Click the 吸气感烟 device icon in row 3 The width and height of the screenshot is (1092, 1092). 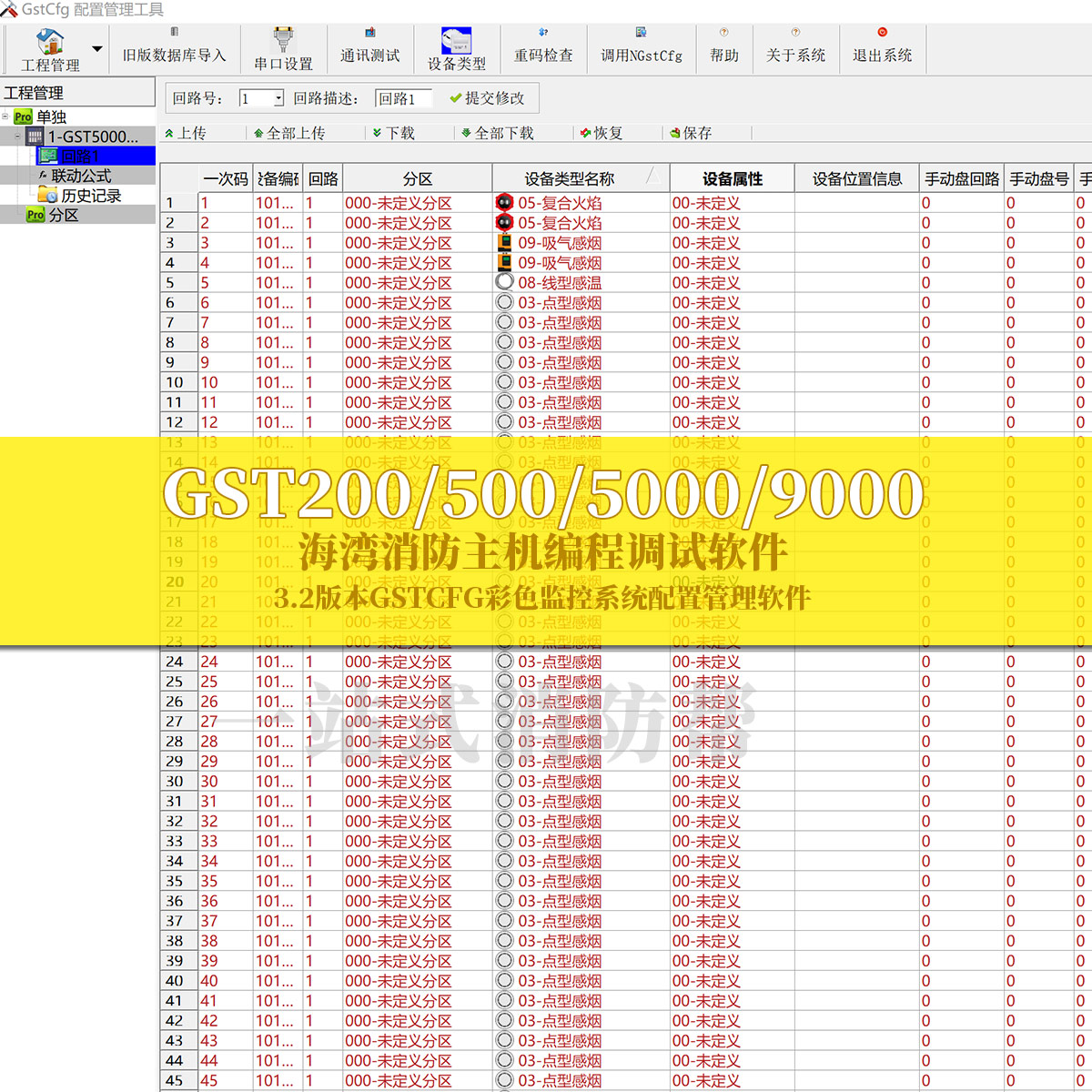coord(505,242)
